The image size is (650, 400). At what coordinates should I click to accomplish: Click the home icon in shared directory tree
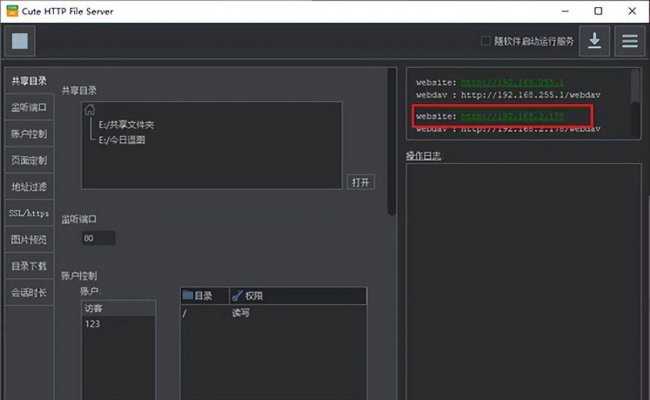click(90, 110)
